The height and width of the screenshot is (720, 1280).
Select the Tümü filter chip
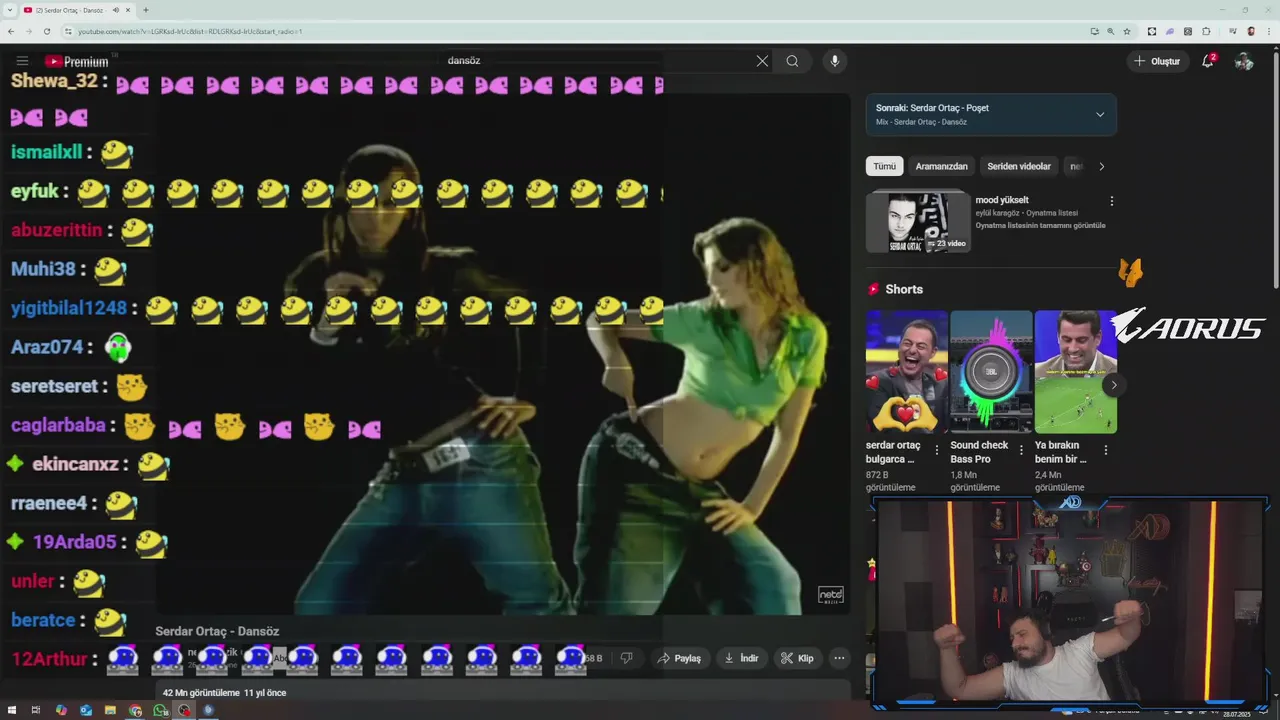884,166
